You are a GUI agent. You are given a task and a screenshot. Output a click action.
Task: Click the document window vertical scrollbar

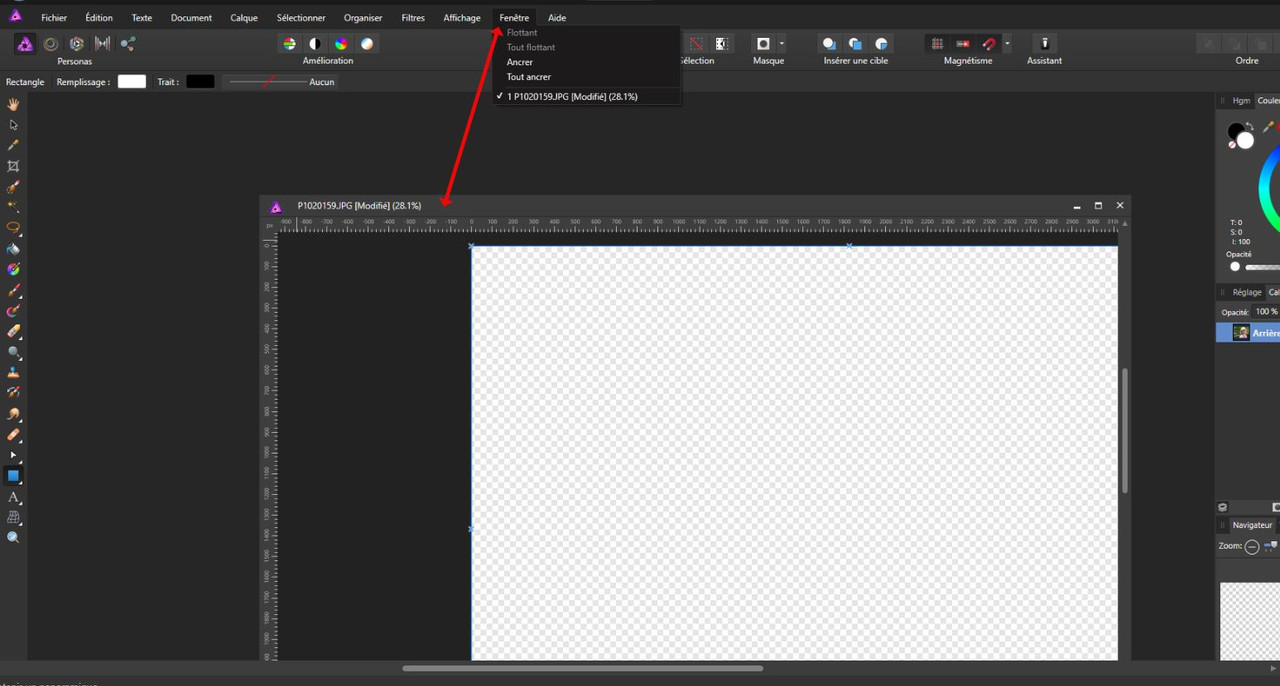pyautogui.click(x=1125, y=430)
